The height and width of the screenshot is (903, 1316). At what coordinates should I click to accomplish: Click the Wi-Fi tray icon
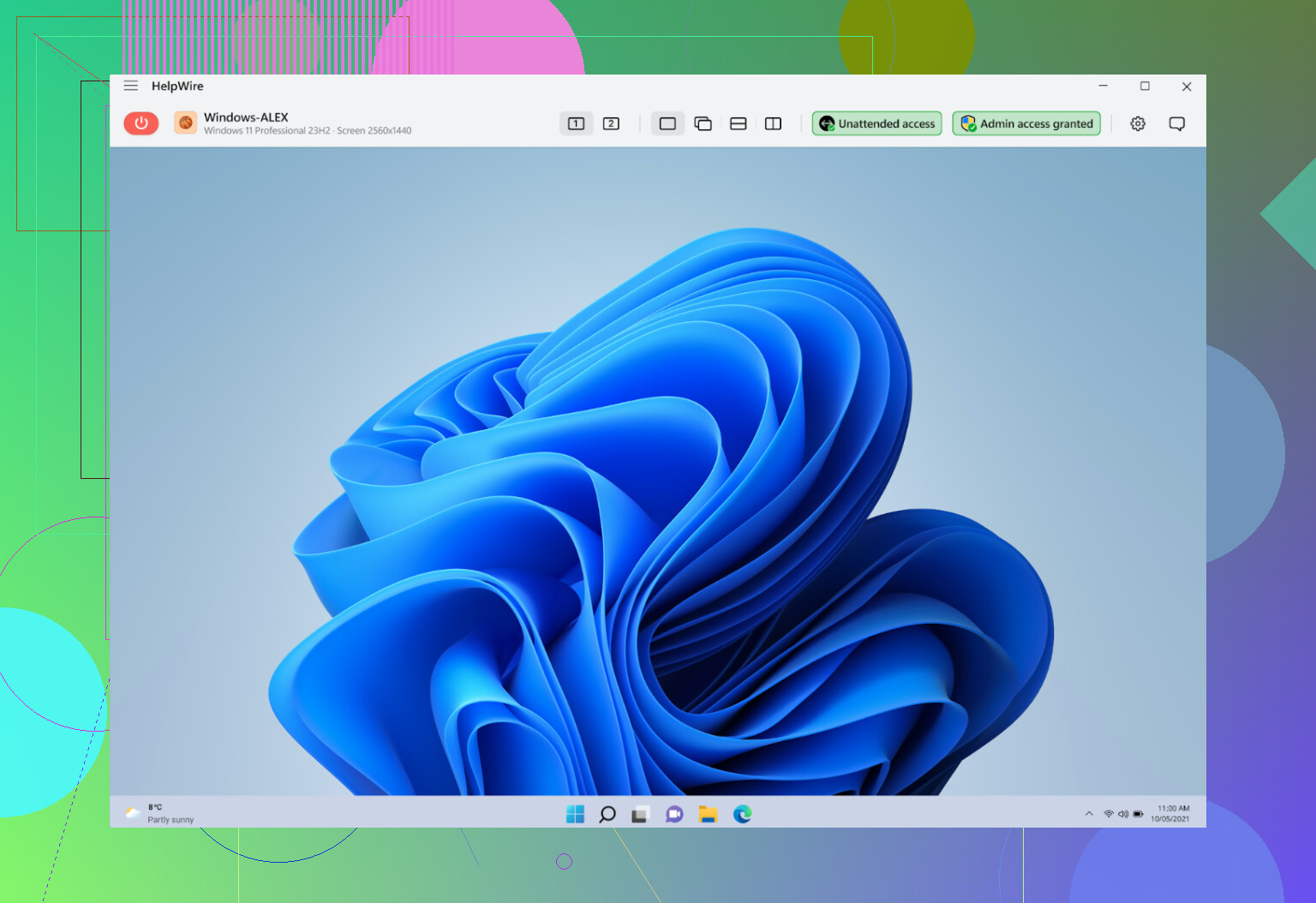1109,814
